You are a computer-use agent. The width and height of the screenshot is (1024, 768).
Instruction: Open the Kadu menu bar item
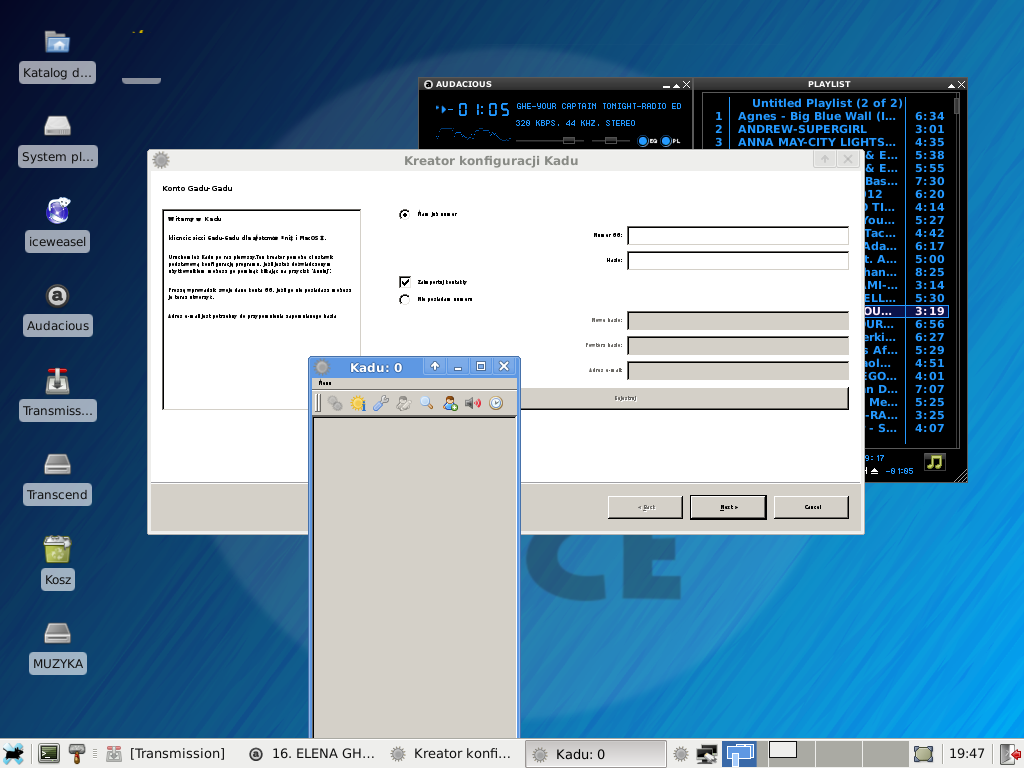click(x=325, y=383)
